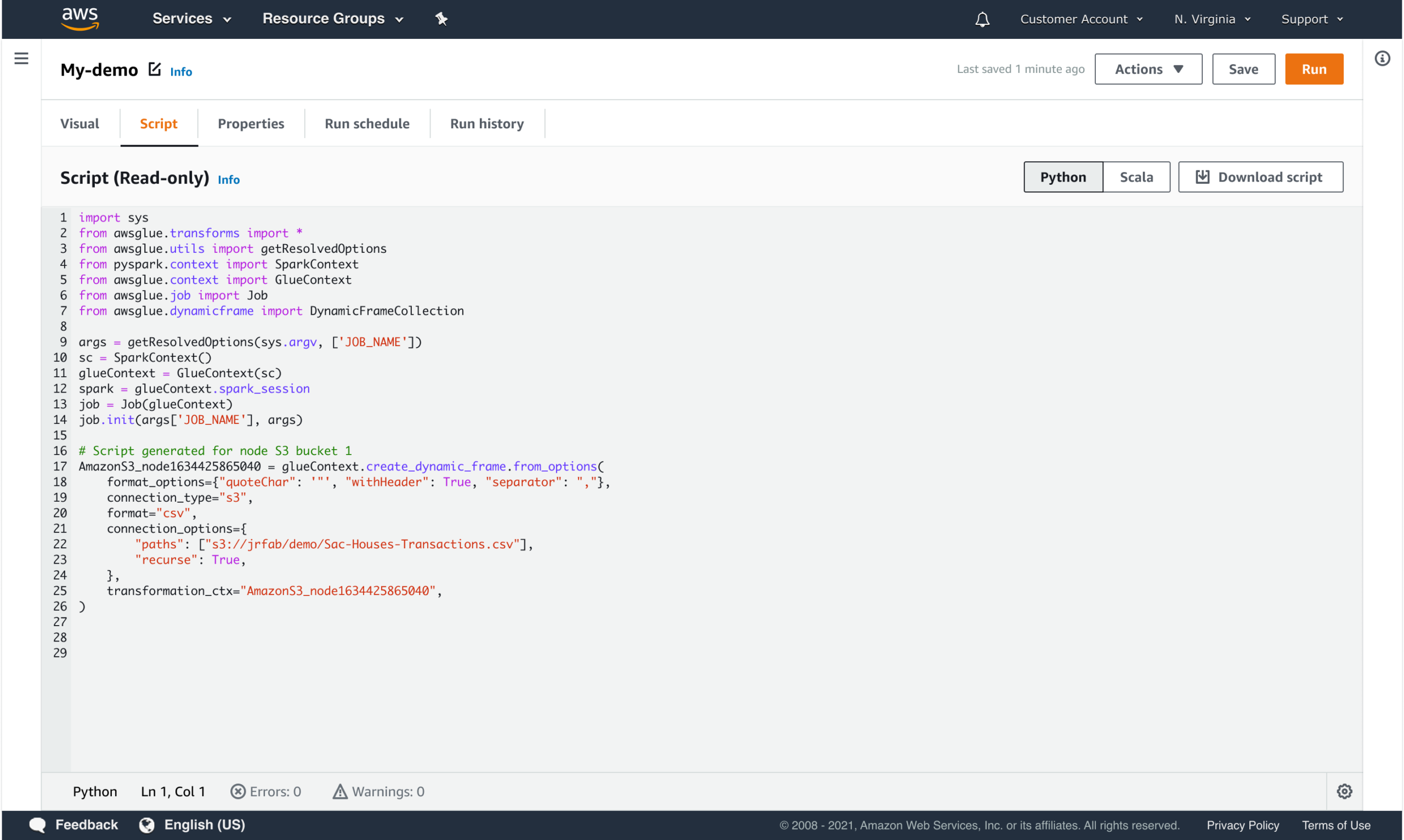Open the Services menu
This screenshot has height=840, width=1404.
pos(191,19)
